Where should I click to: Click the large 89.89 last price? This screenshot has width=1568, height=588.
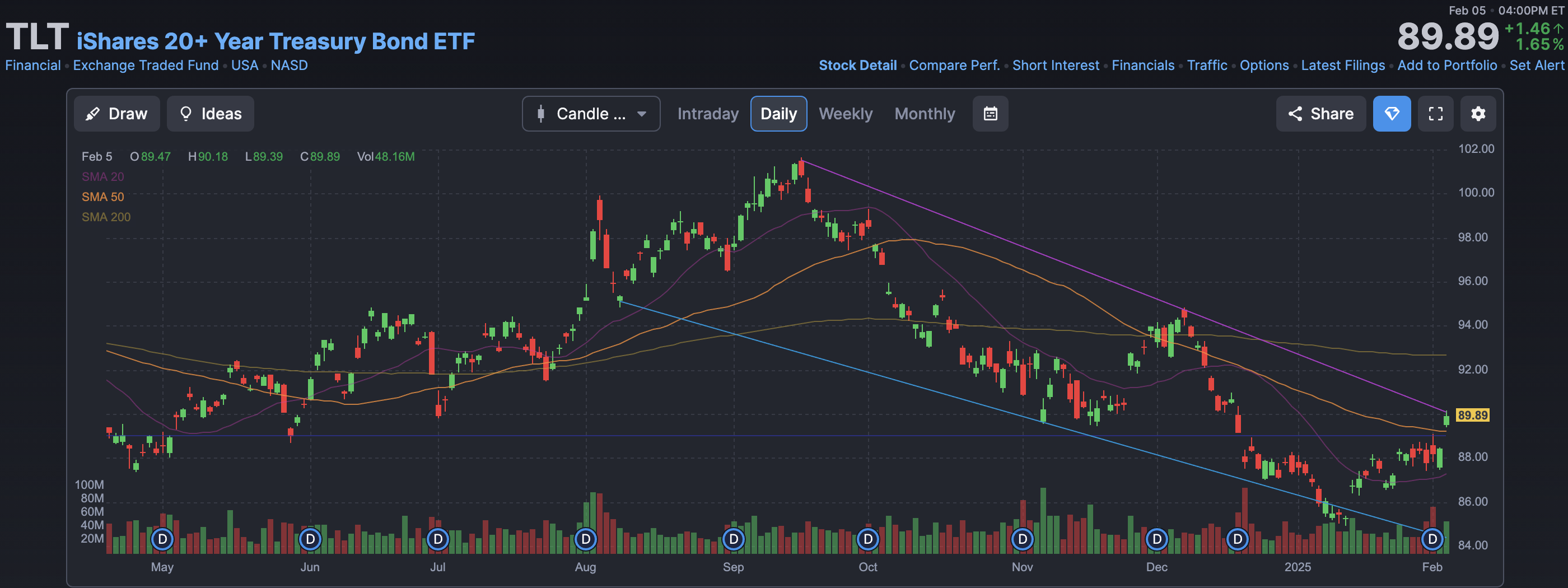[x=1448, y=36]
